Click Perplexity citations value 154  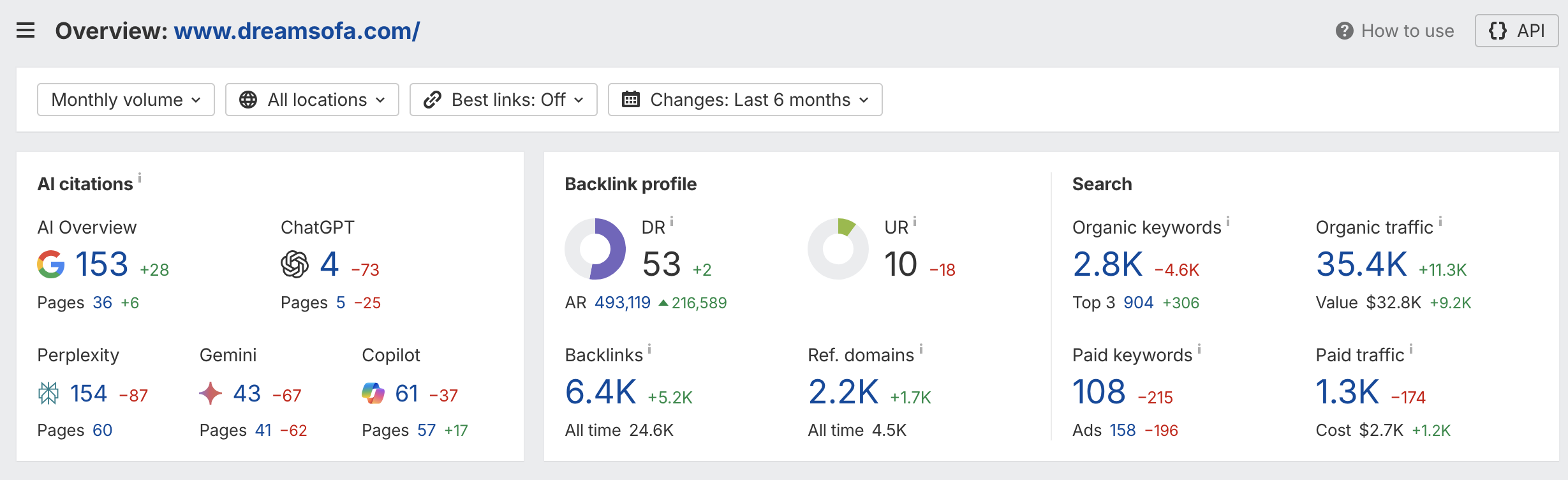click(89, 394)
